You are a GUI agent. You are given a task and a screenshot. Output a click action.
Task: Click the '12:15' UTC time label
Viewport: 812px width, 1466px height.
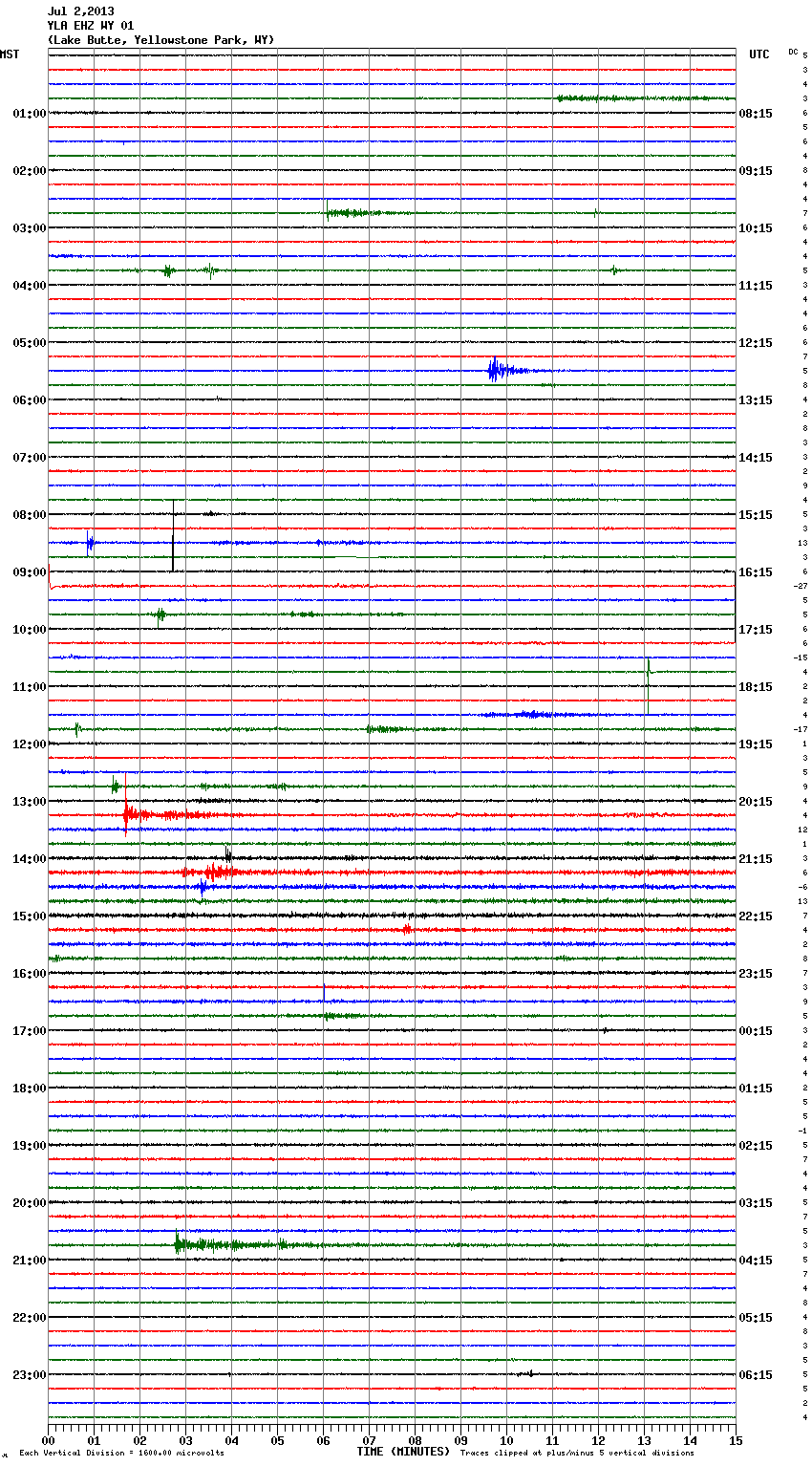pos(756,343)
